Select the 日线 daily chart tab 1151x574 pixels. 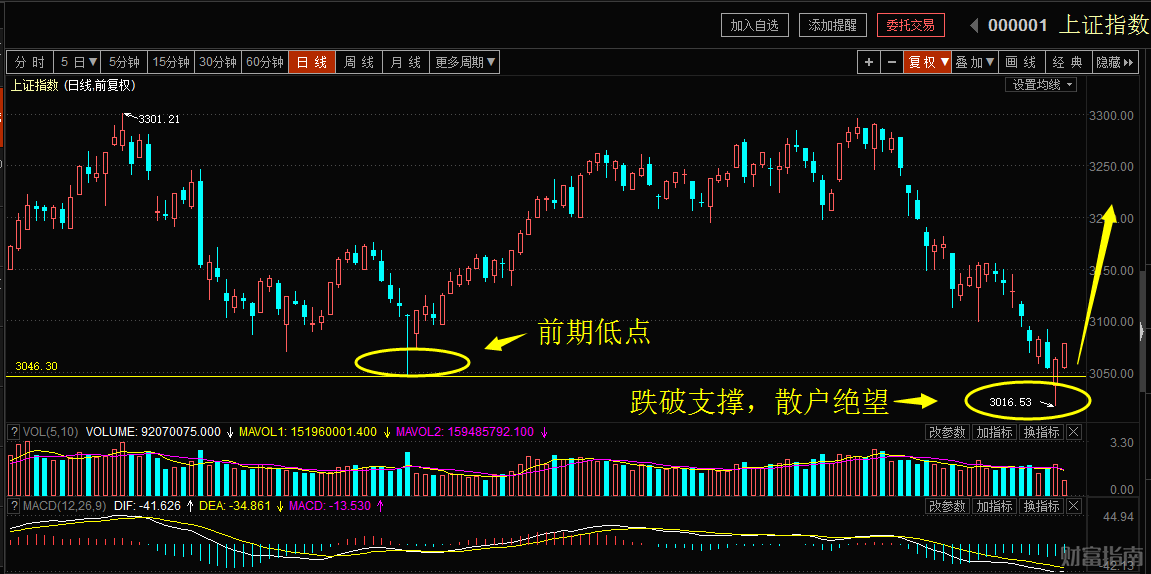312,62
